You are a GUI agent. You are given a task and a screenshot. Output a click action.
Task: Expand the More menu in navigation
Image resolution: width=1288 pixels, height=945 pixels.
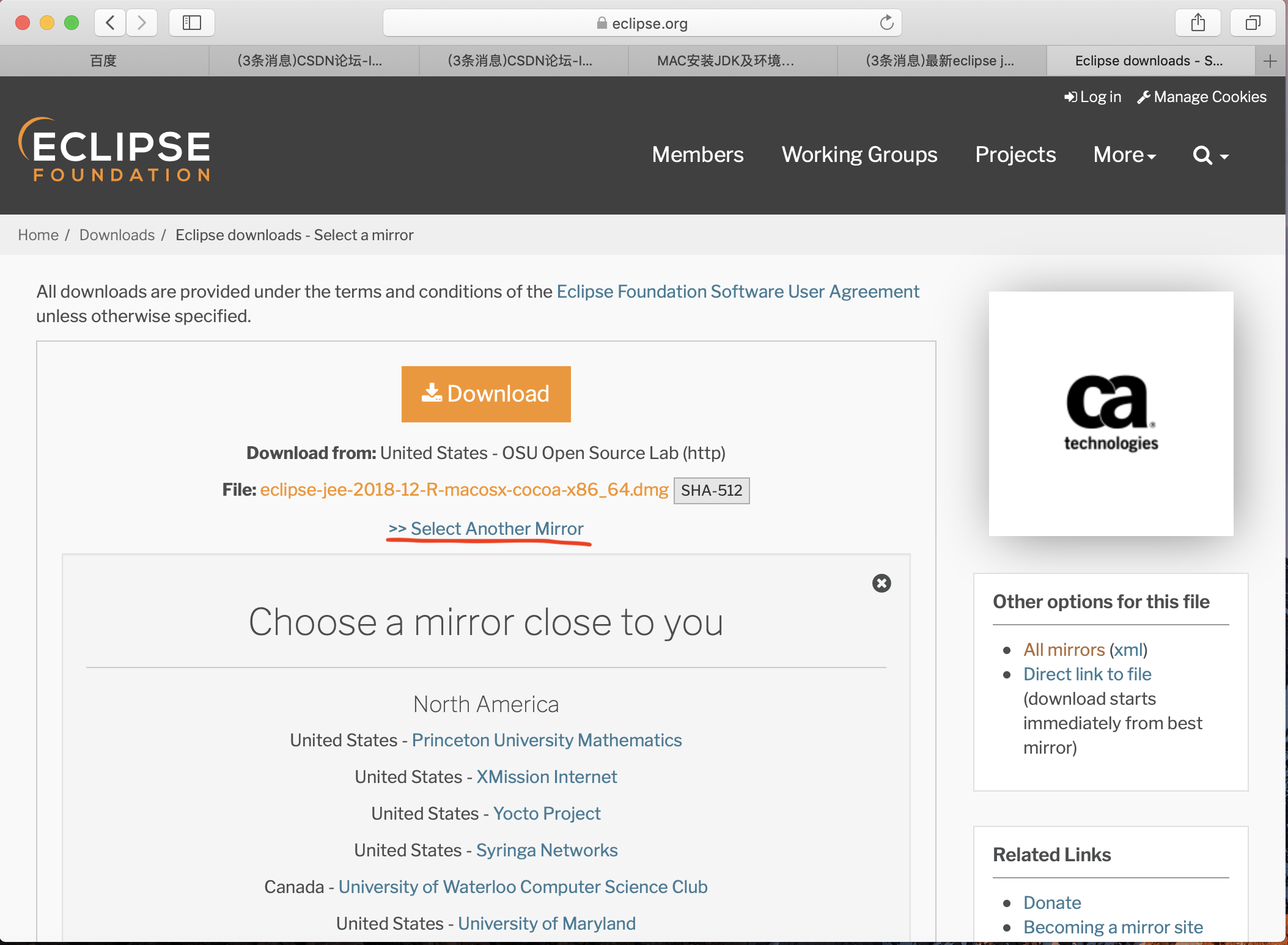pos(1125,155)
